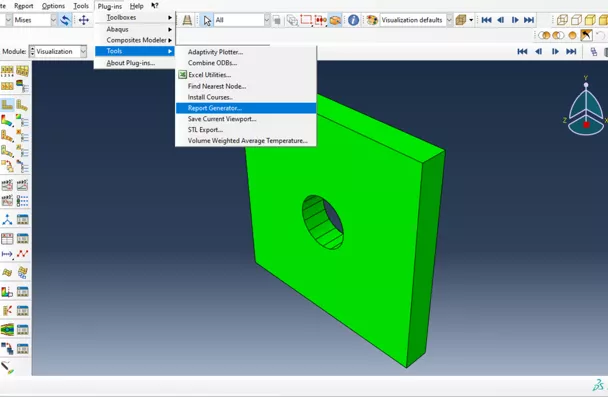Step to next frame in top toolbar

pyautogui.click(x=515, y=20)
